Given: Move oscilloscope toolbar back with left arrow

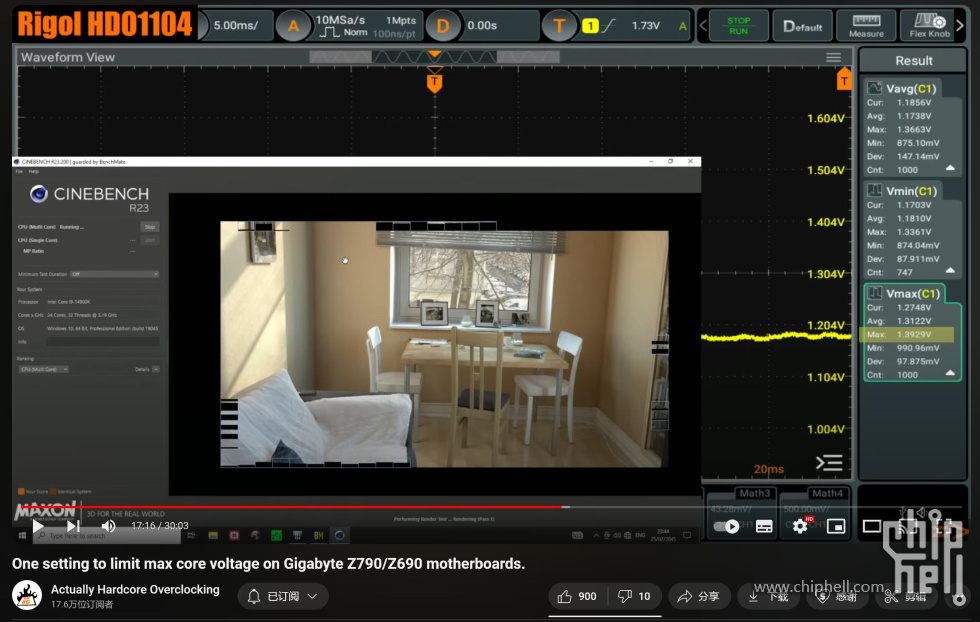Looking at the screenshot, I should click(703, 26).
